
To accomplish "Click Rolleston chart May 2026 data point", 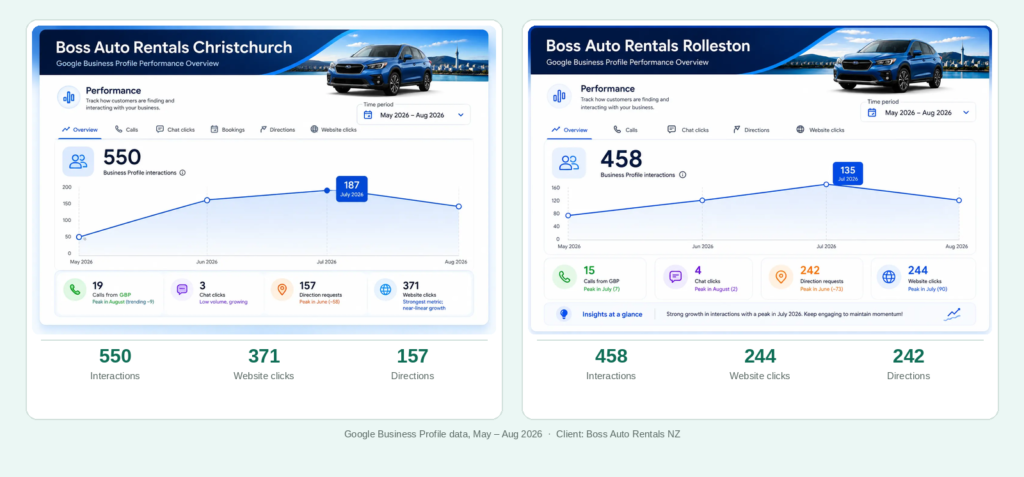I will click(568, 216).
